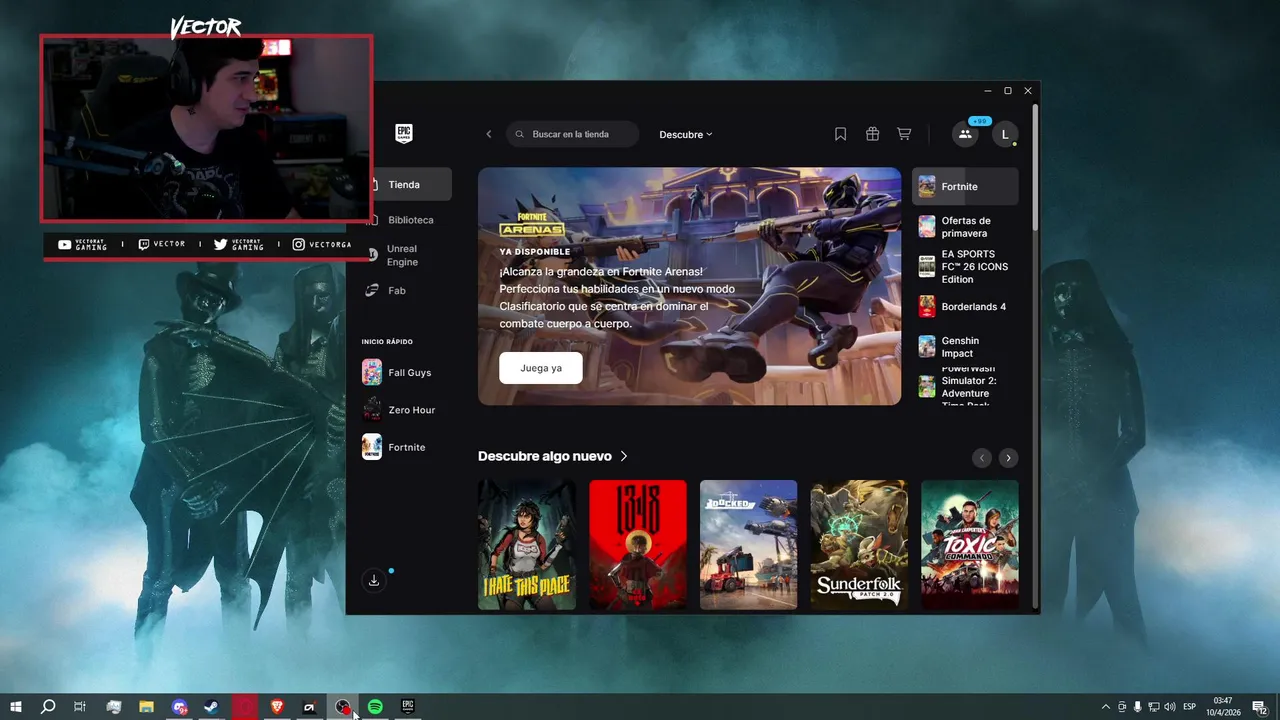Screen dimensions: 1280x720
Task: Open the Windows Start menu
Action: (16, 707)
